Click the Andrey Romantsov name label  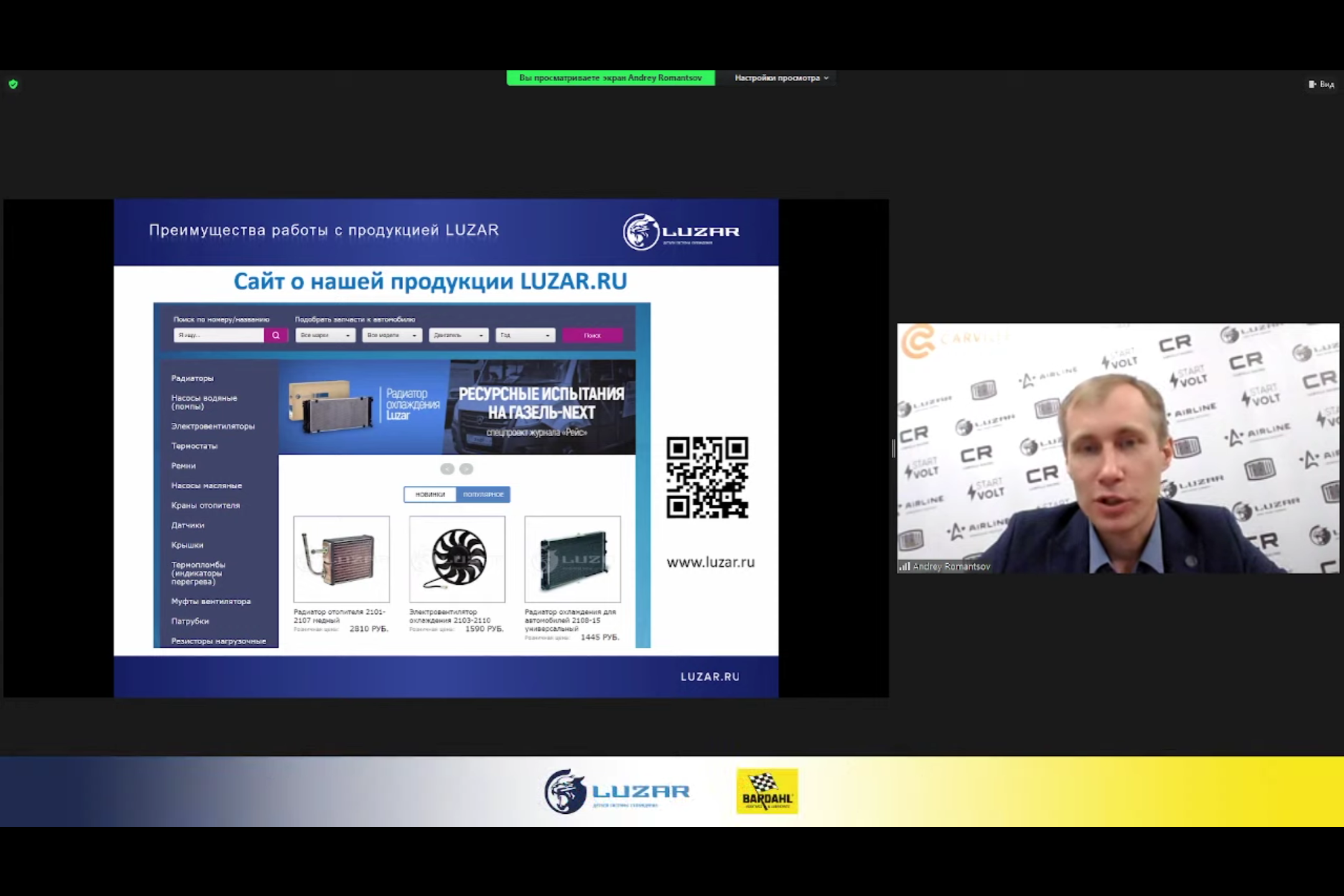pyautogui.click(x=951, y=566)
